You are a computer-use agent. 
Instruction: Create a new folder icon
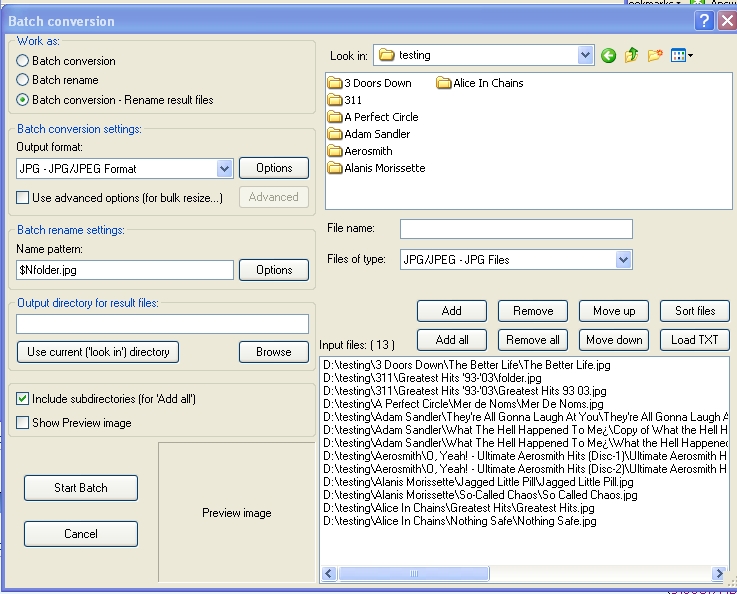(x=655, y=55)
